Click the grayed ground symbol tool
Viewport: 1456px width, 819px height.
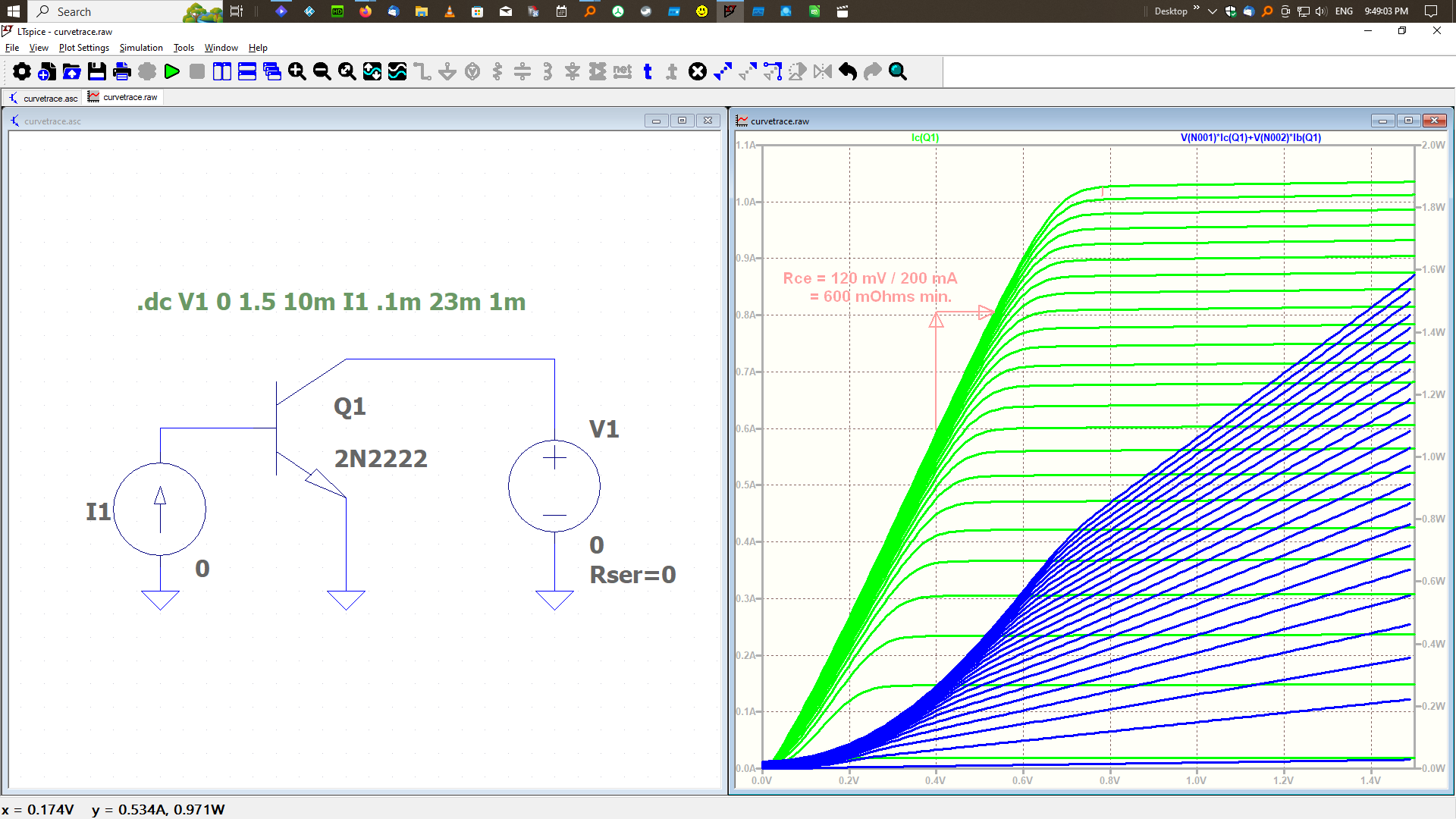pos(447,71)
